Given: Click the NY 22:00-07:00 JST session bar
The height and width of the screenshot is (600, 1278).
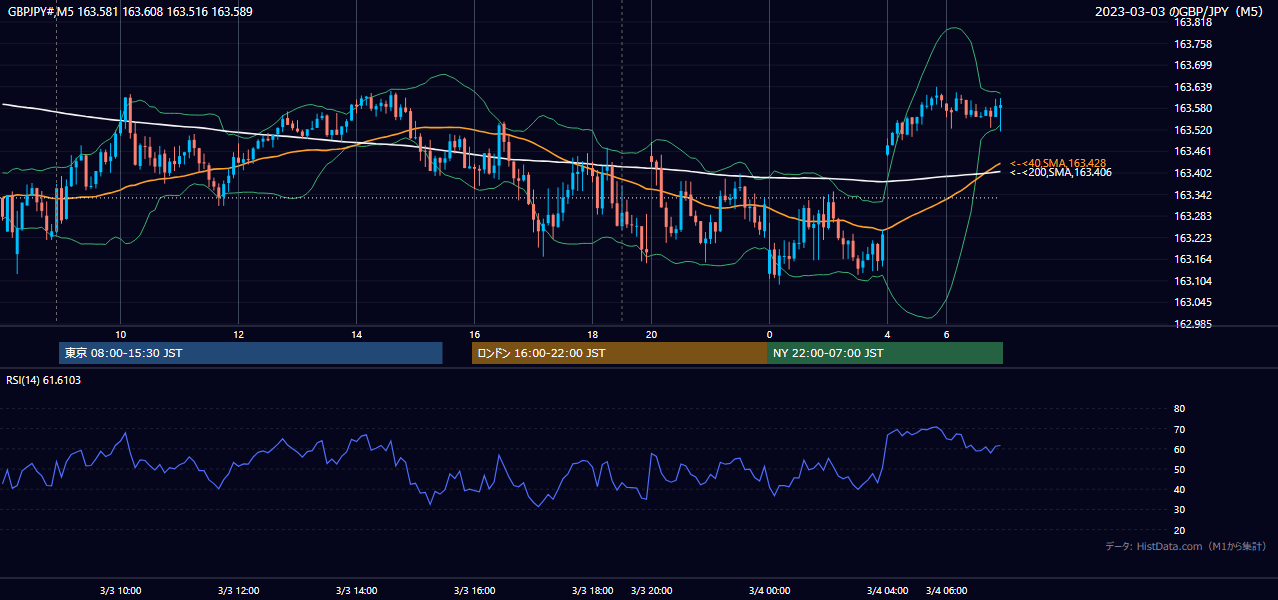Looking at the screenshot, I should [885, 353].
